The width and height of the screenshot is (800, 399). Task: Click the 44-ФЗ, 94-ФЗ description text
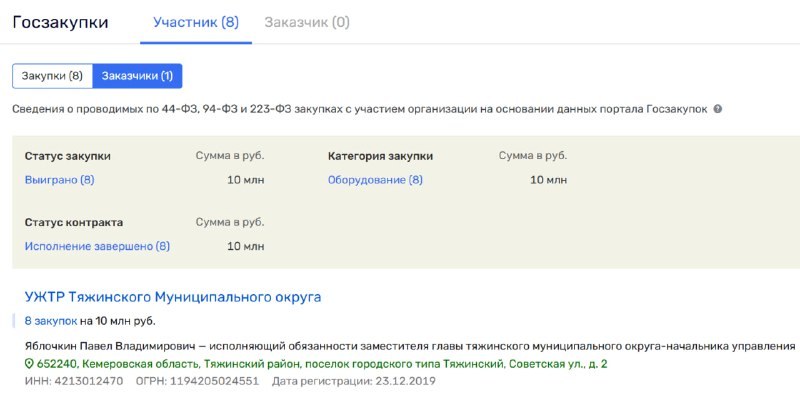tap(360, 109)
